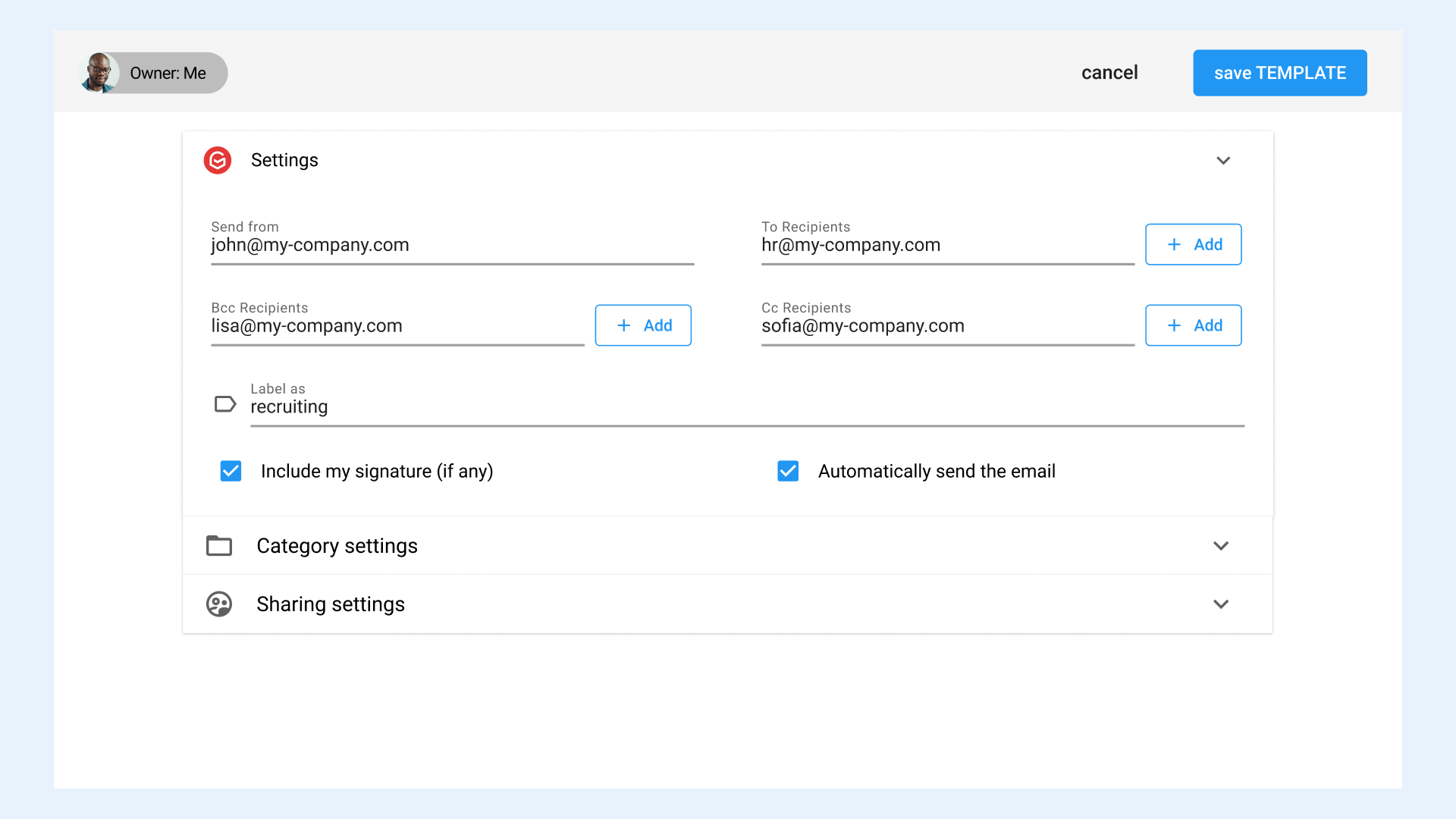1456x819 pixels.
Task: Focus the To Recipients input field
Action: [x=946, y=246]
